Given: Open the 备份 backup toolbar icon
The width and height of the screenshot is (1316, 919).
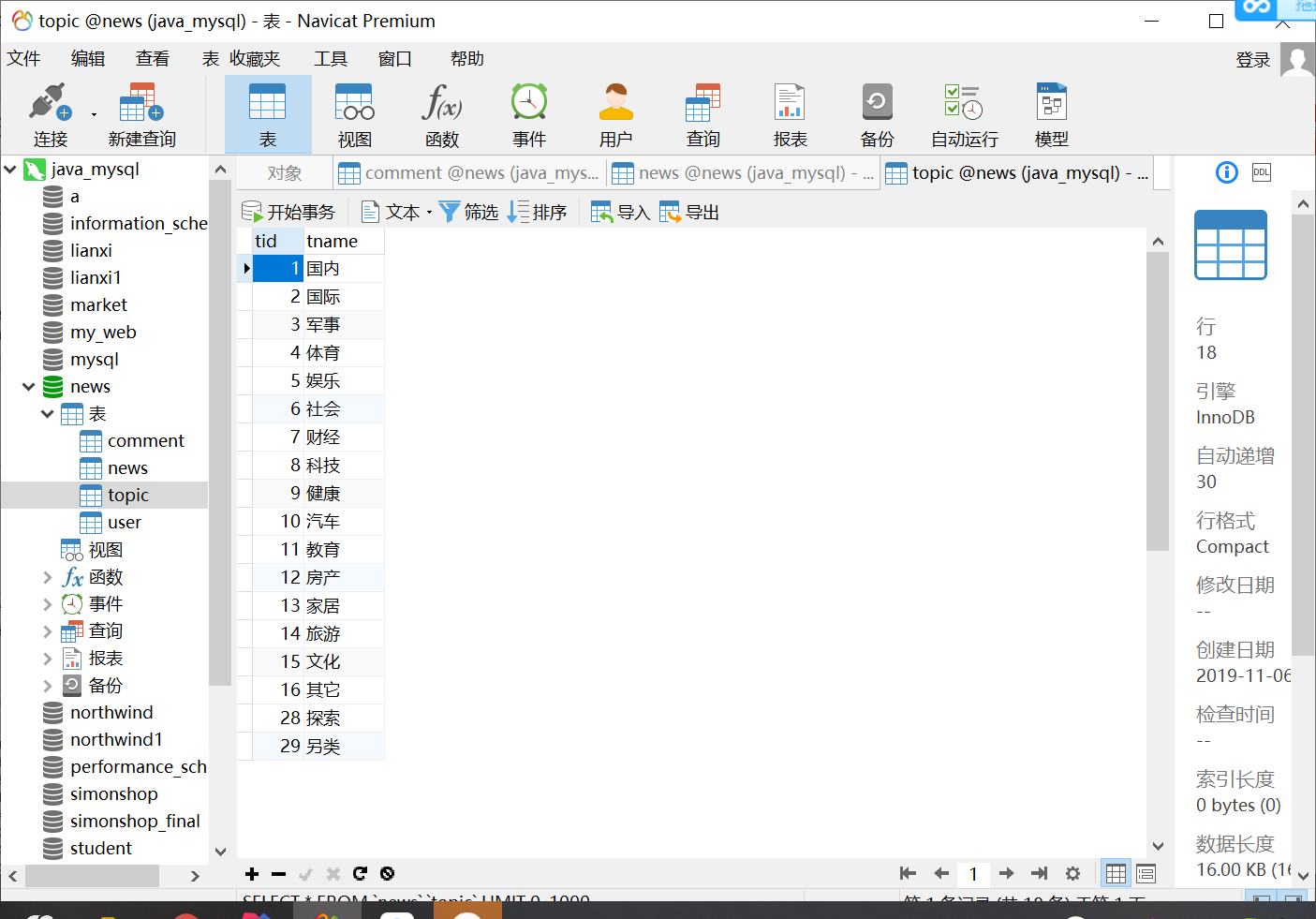Looking at the screenshot, I should [878, 115].
